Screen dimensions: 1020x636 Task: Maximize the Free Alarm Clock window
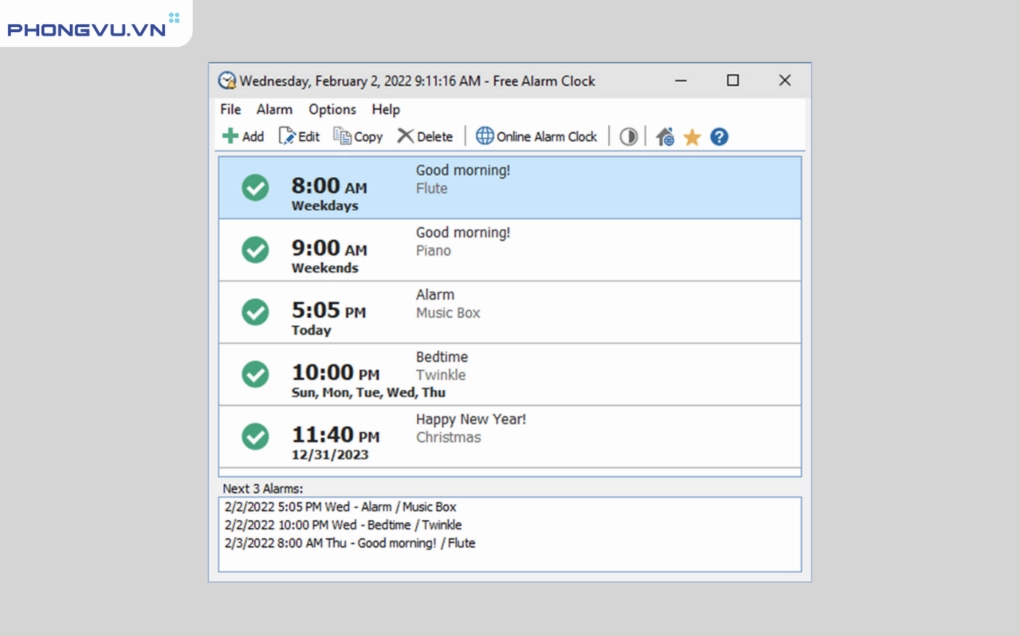point(733,80)
